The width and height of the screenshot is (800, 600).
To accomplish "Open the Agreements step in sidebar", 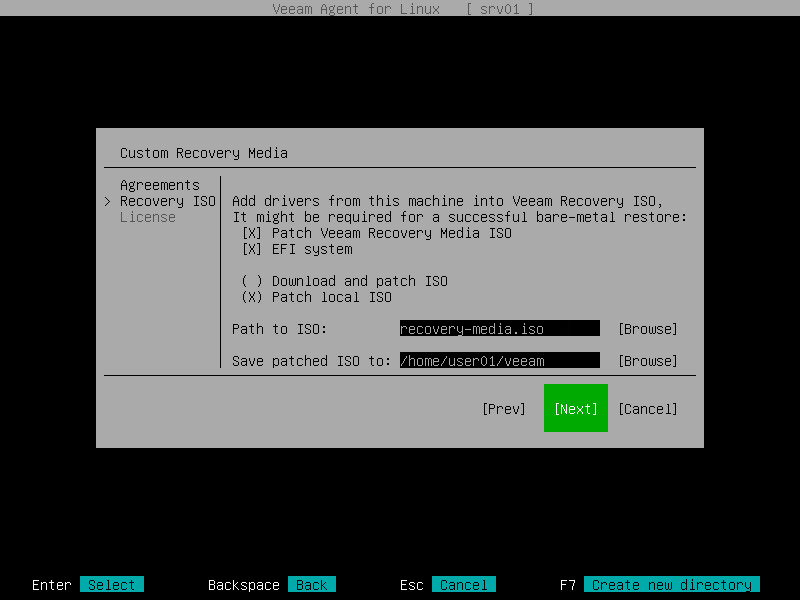I will click(160, 185).
